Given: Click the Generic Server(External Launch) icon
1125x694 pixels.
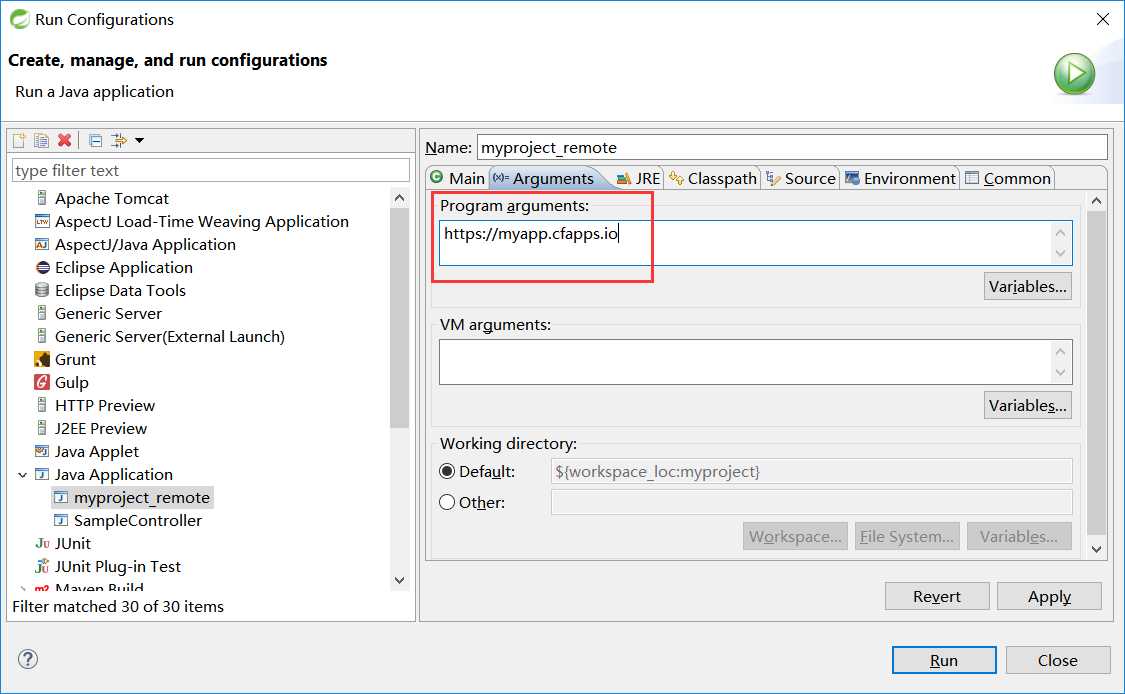Looking at the screenshot, I should 42,336.
